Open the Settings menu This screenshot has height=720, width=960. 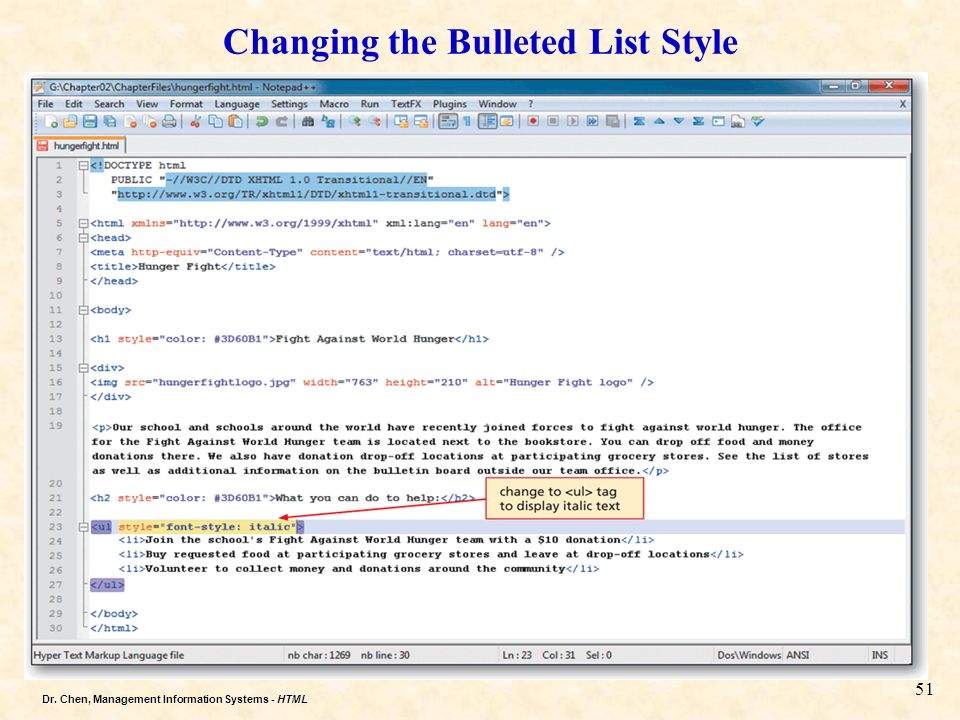(289, 104)
